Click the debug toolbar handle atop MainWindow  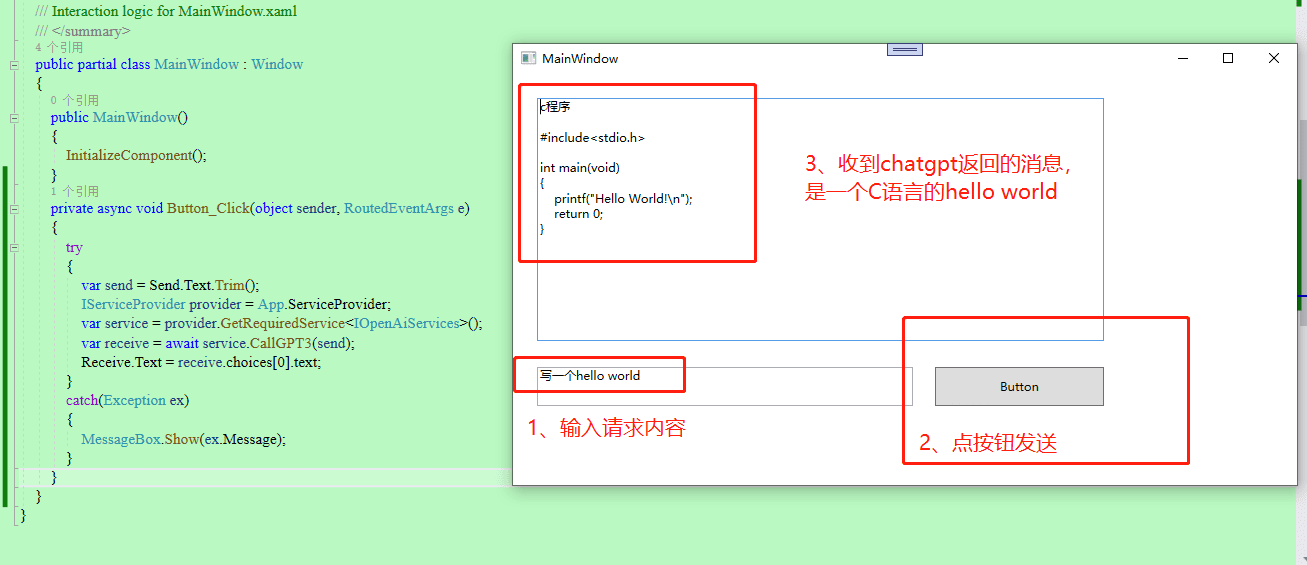pos(904,50)
